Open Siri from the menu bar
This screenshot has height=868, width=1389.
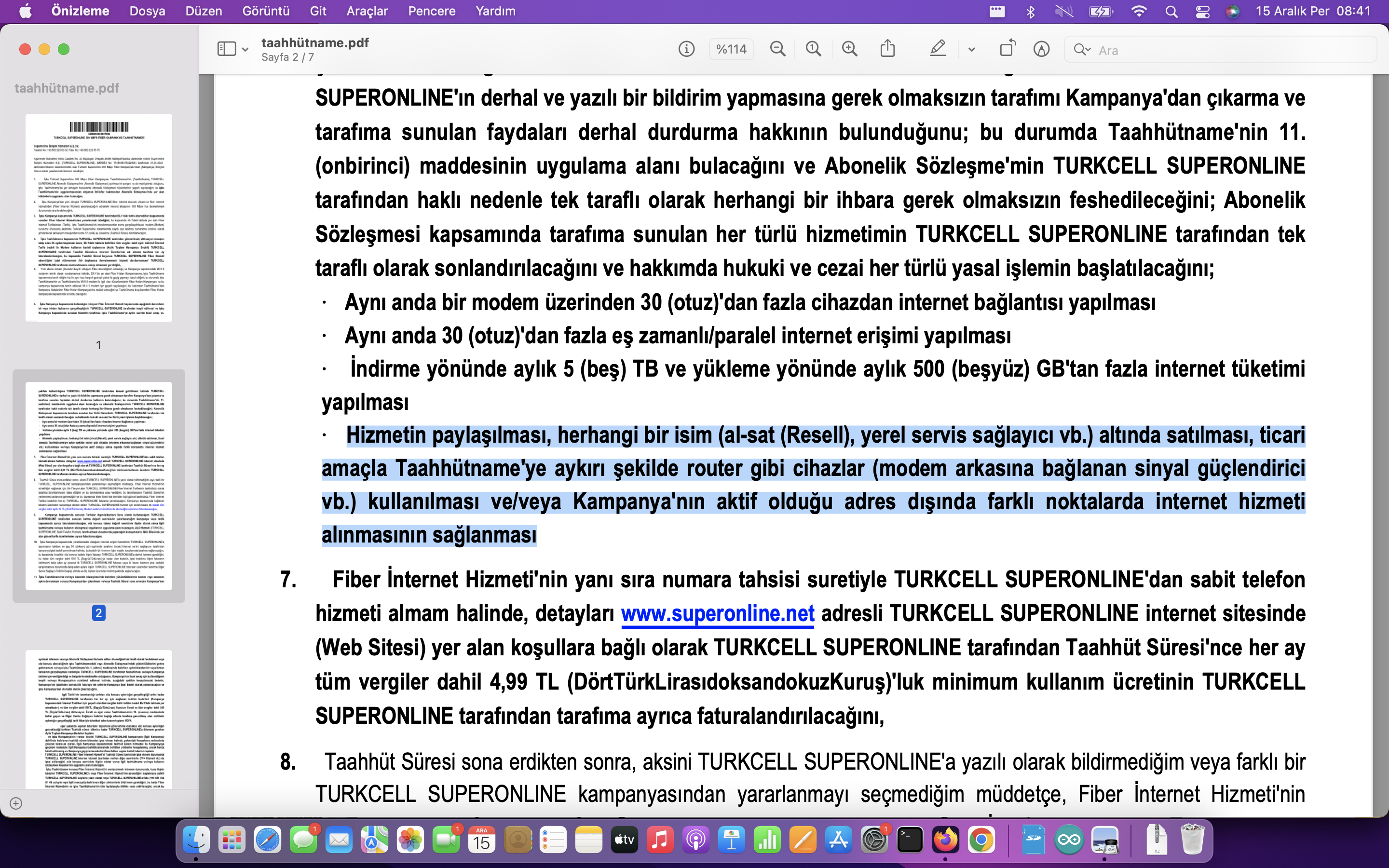(1232, 12)
